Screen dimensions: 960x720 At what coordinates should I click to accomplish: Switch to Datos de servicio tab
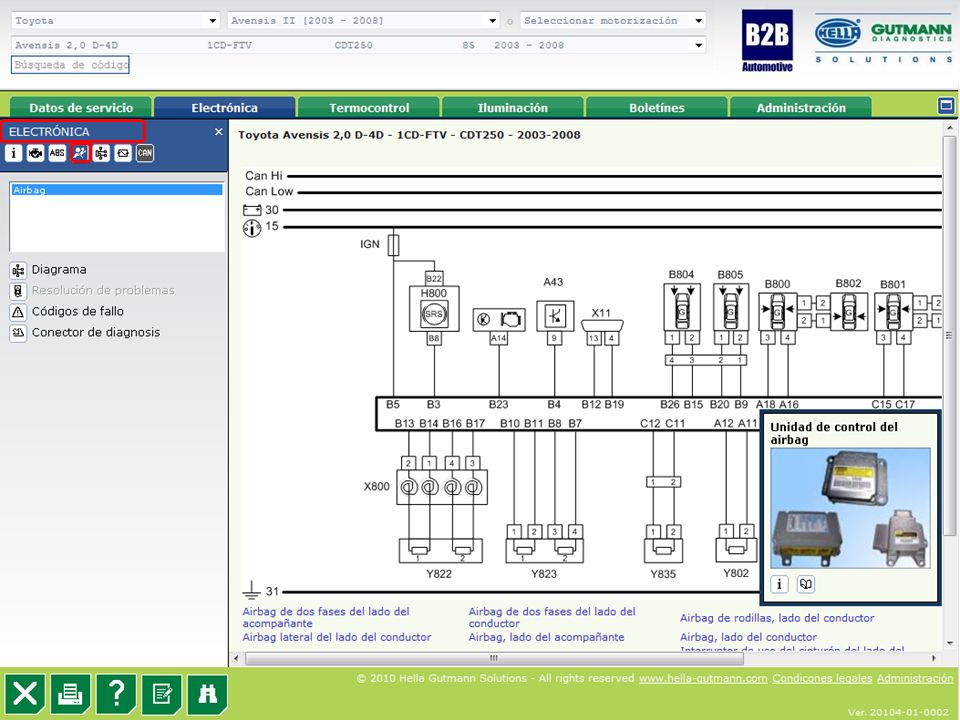pos(81,108)
